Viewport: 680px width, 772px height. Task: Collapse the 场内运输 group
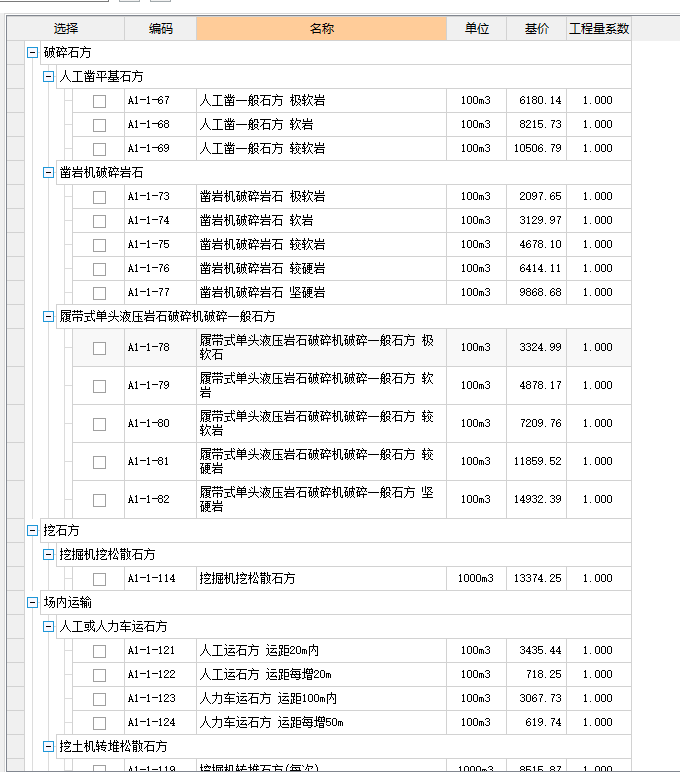point(32,602)
